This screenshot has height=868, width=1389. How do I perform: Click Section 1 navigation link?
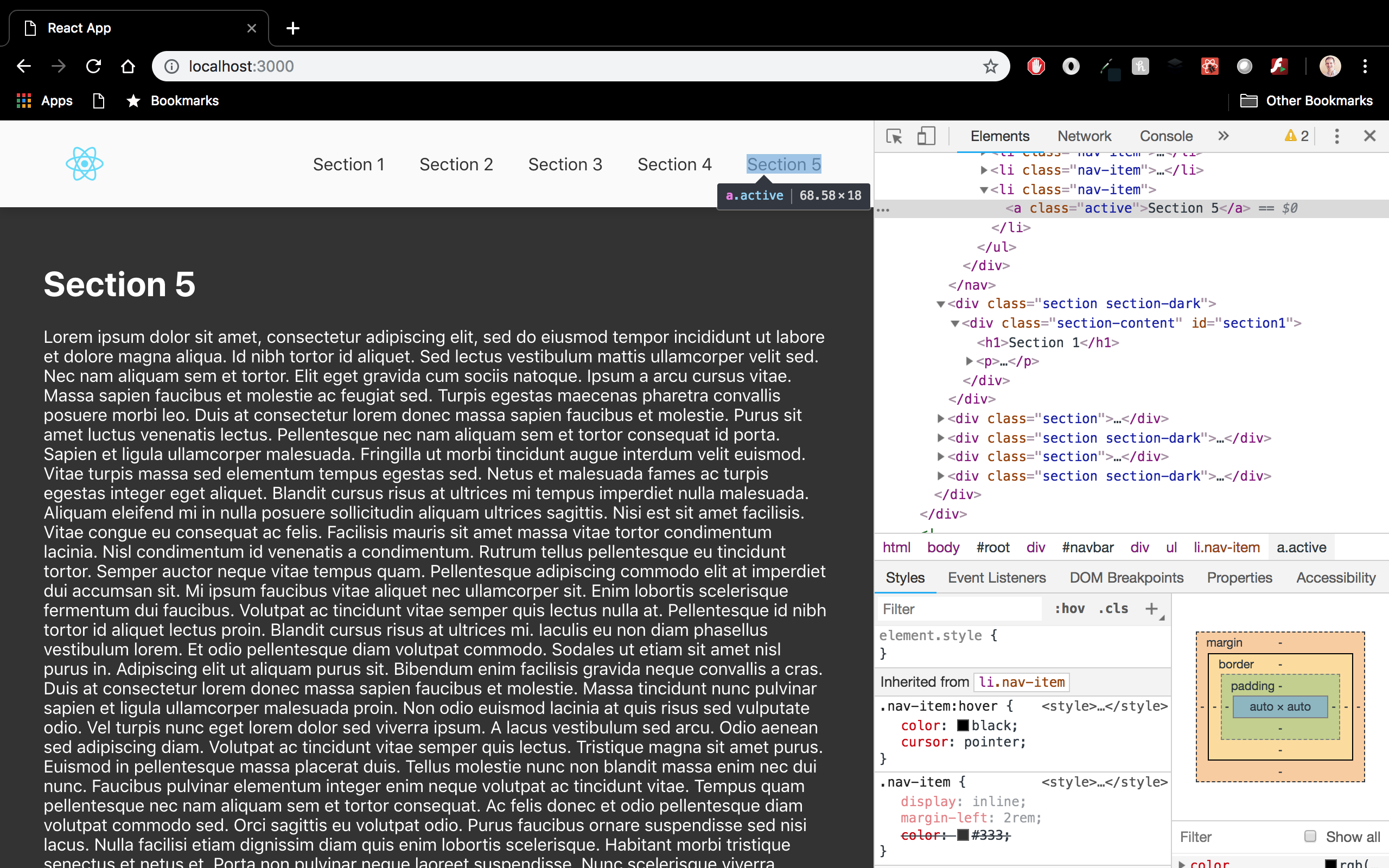(348, 164)
